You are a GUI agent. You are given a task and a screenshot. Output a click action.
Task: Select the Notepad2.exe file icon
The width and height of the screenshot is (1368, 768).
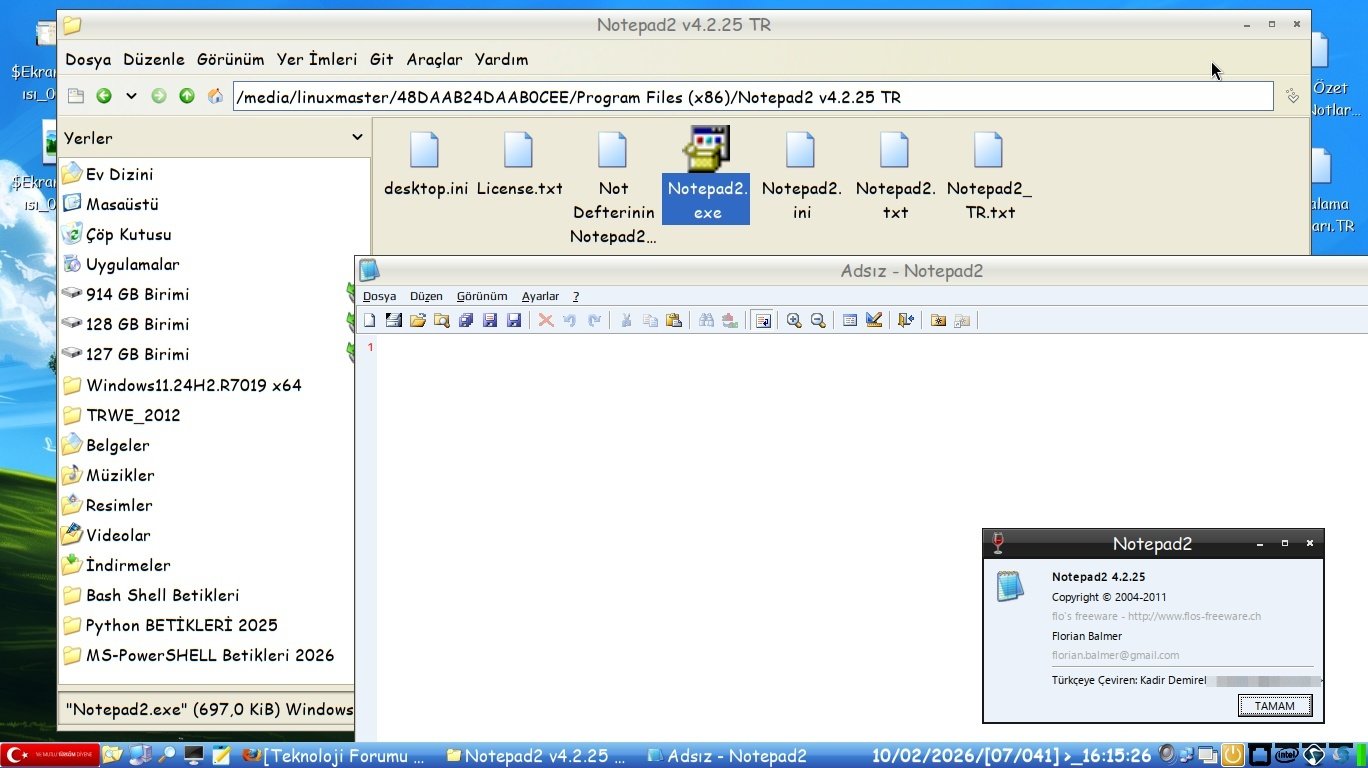coord(706,149)
